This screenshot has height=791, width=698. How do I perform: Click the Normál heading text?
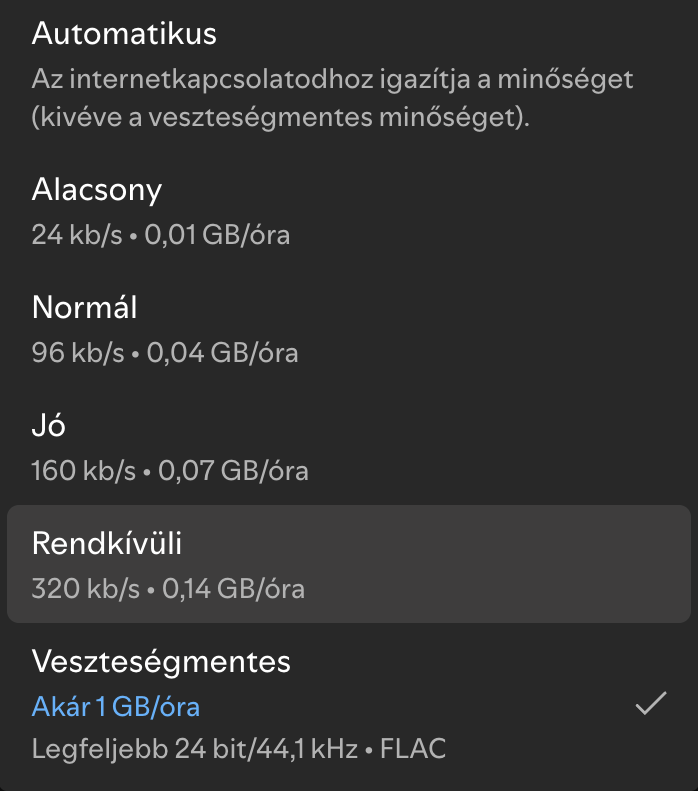click(85, 306)
